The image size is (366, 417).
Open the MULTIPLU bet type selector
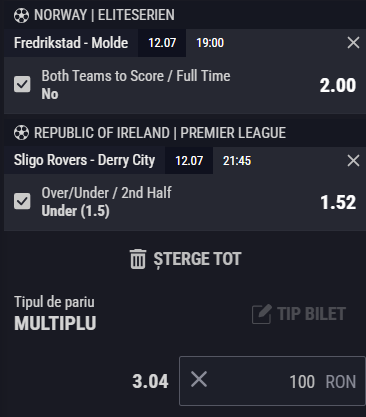pos(55,323)
